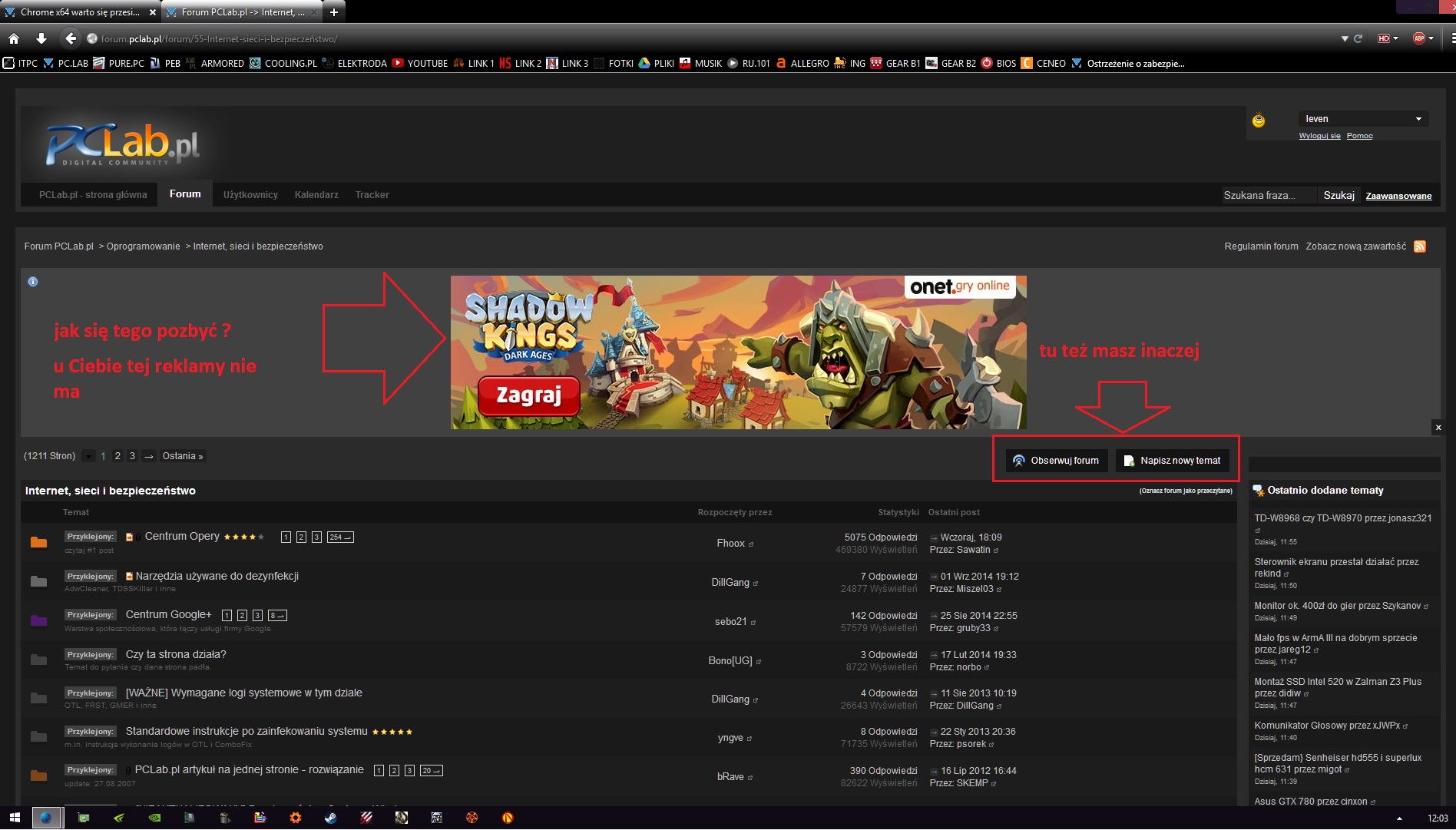This screenshot has height=830, width=1456.
Task: Reload the page with the refresh icon
Action: 1358,38
